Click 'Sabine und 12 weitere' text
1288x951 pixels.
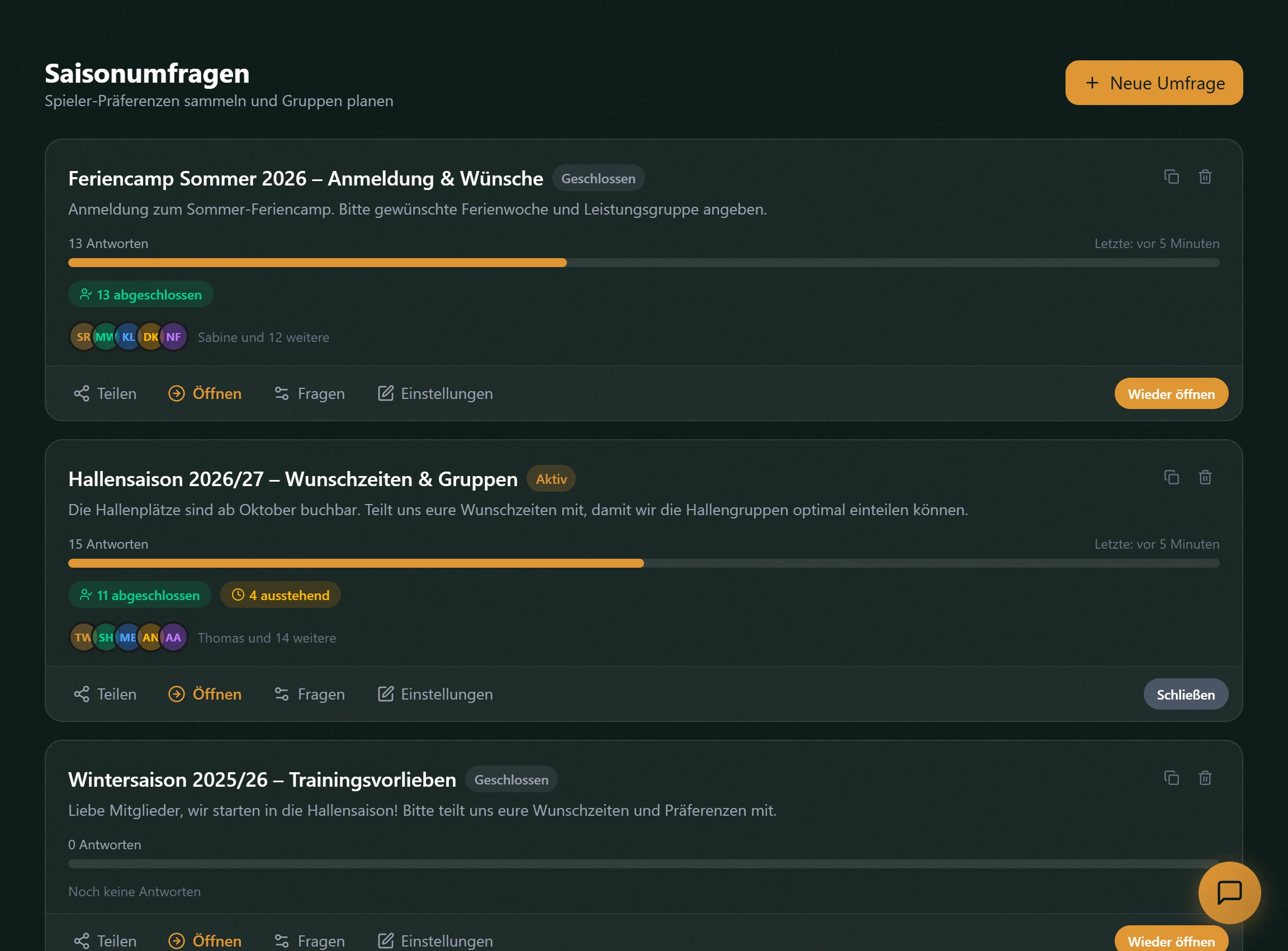(x=263, y=337)
